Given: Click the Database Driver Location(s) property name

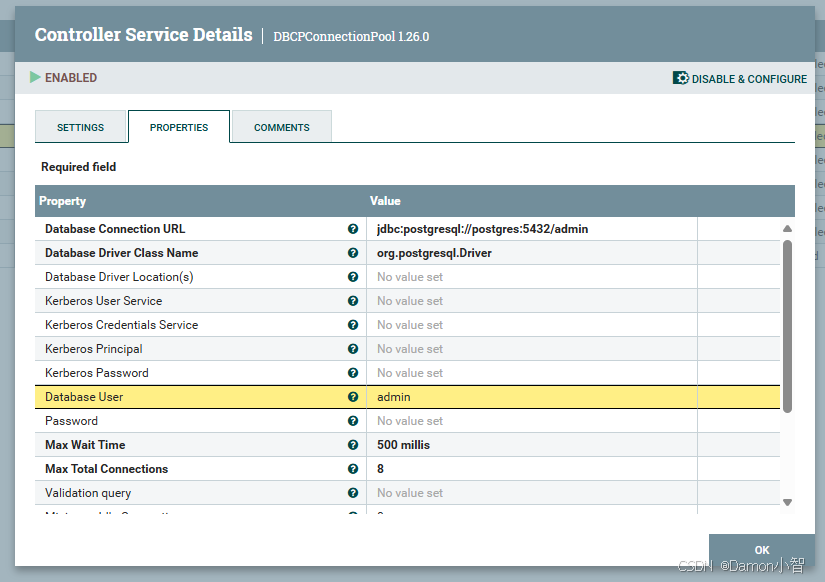Looking at the screenshot, I should [119, 277].
